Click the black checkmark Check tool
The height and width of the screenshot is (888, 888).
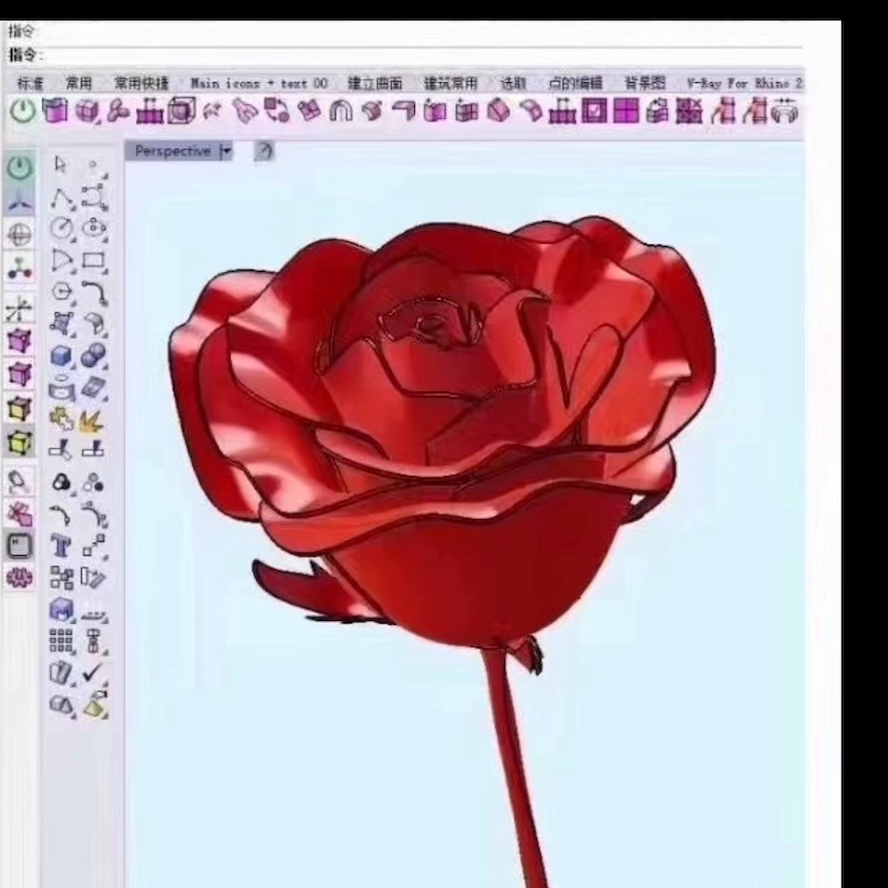click(x=92, y=672)
